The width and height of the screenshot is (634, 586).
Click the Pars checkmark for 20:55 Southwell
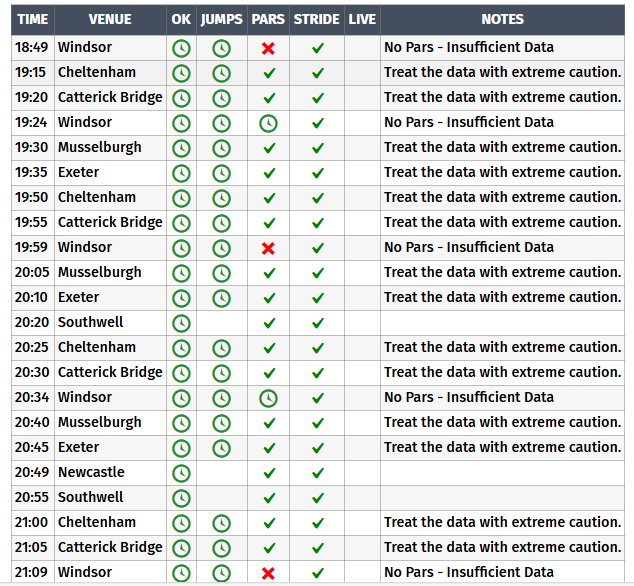click(x=268, y=498)
